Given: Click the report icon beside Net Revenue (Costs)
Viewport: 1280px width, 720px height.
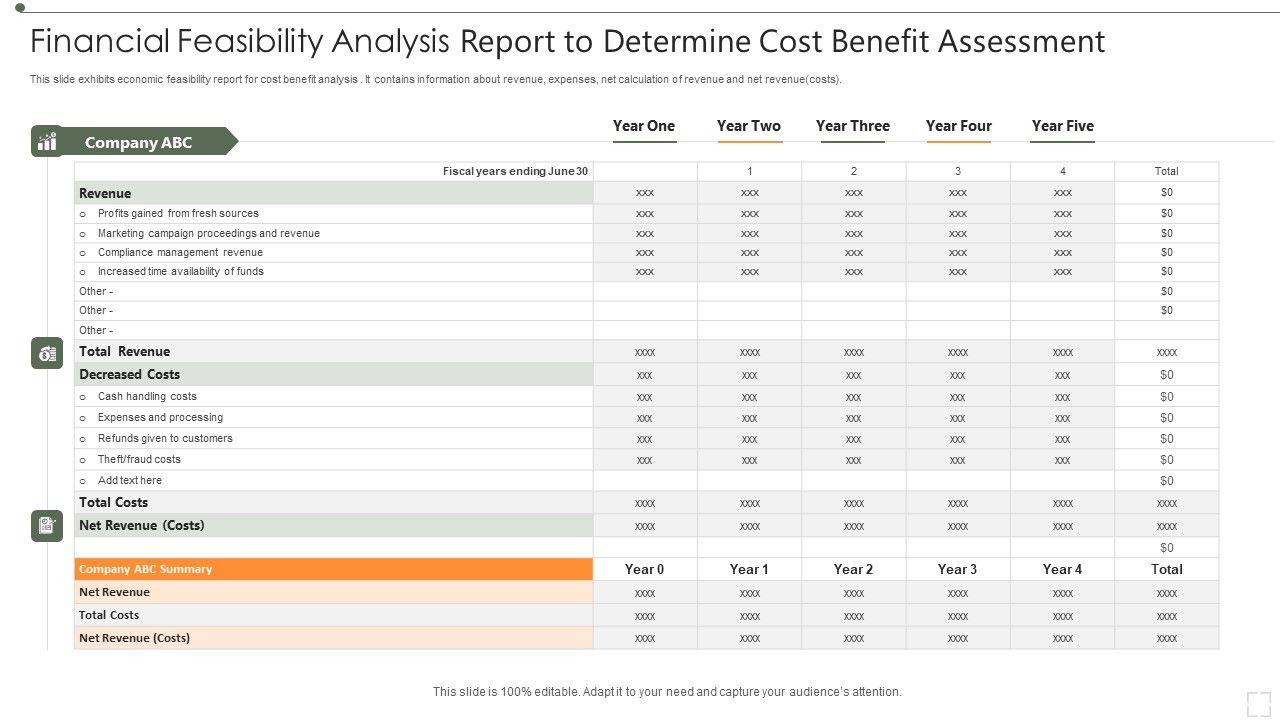Looking at the screenshot, I should click(47, 525).
